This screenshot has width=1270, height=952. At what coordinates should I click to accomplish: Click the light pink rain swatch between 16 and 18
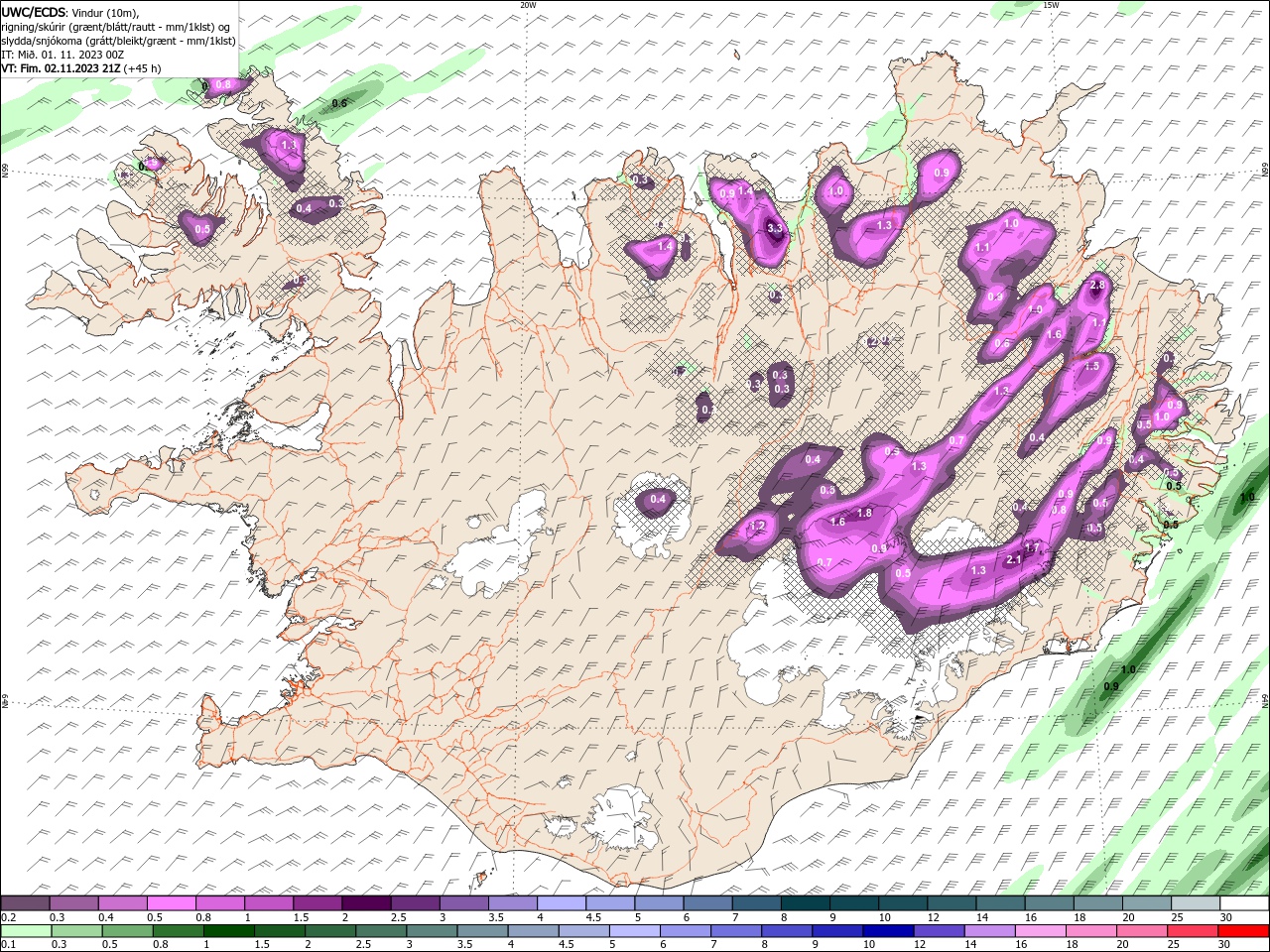tap(1039, 930)
